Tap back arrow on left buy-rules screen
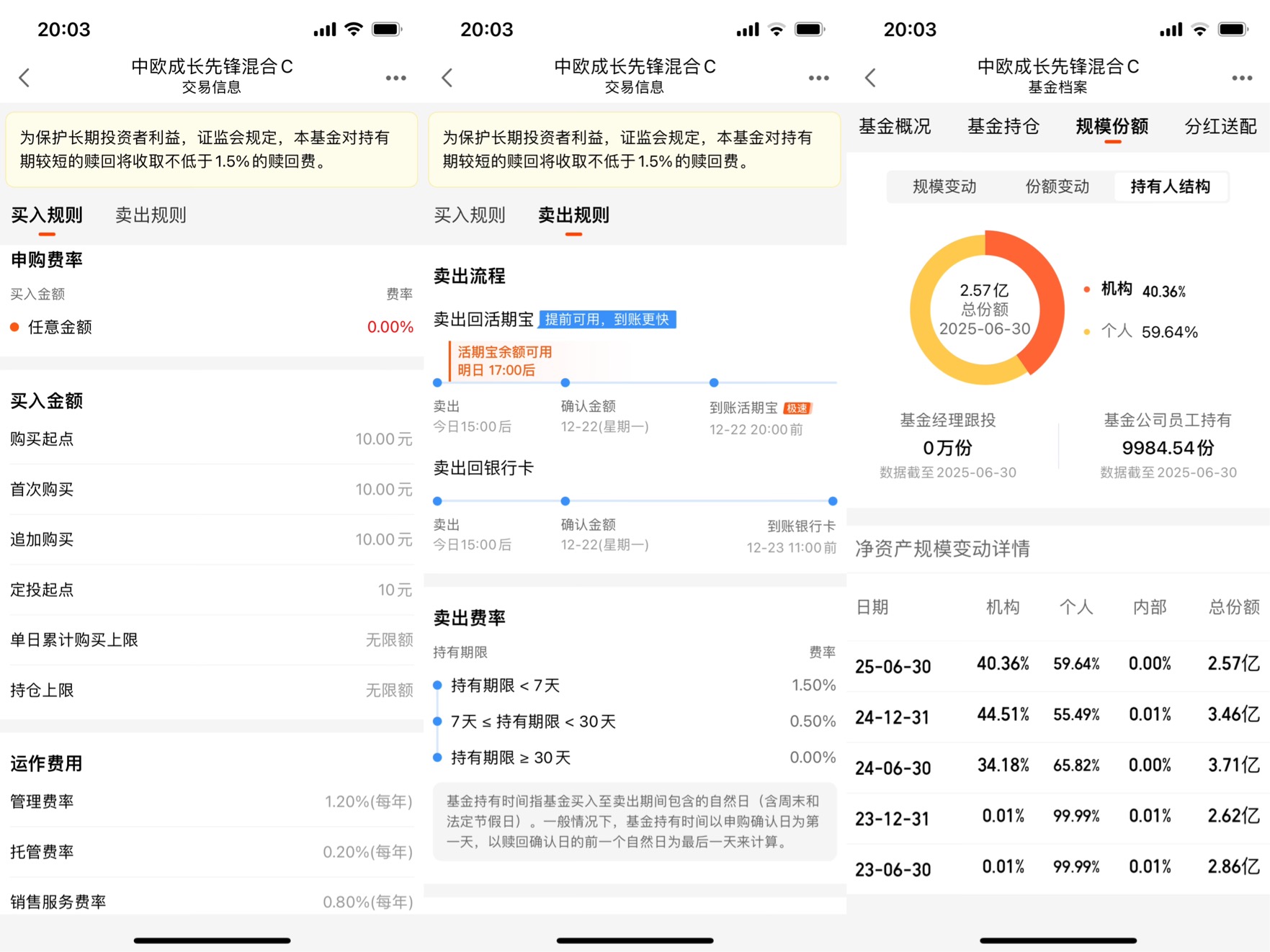The height and width of the screenshot is (952, 1270). coord(24,77)
